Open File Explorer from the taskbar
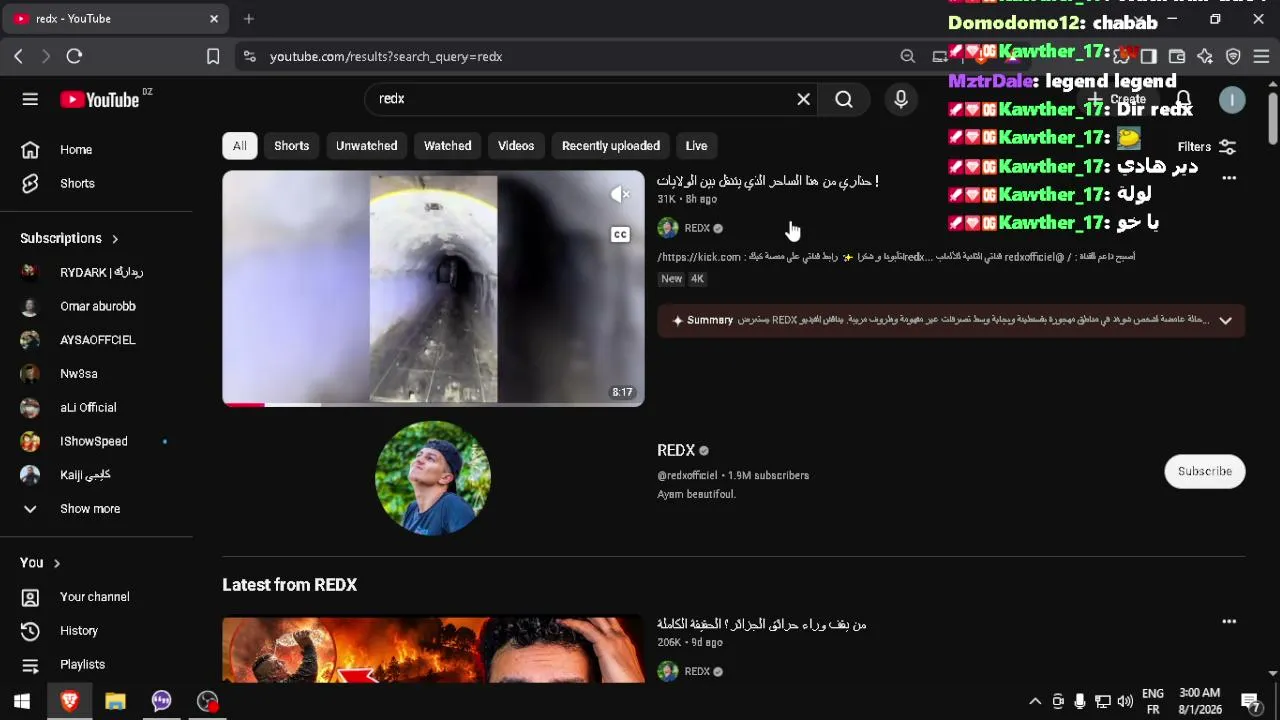Image resolution: width=1280 pixels, height=720 pixels. coord(115,701)
